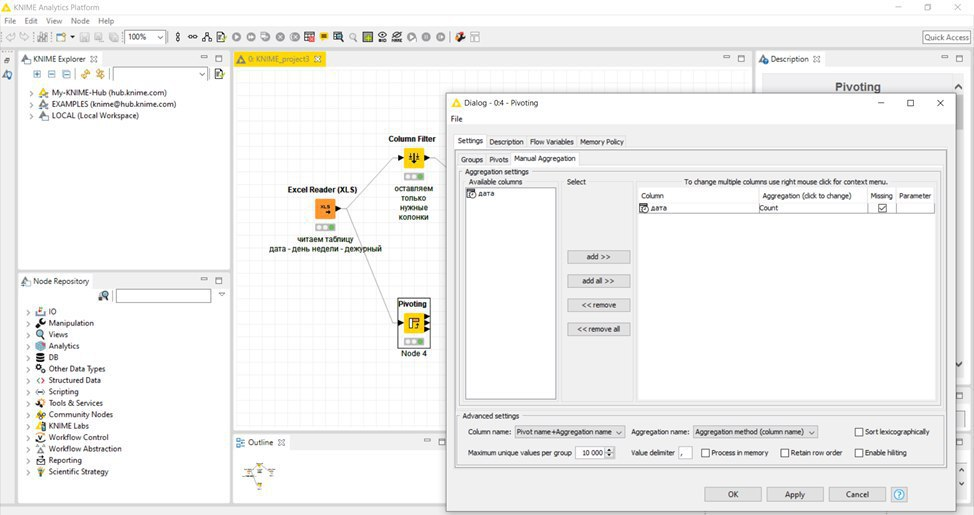Click the green grid settings toolbar icon
The image size is (974, 515).
pyautogui.click(x=368, y=37)
